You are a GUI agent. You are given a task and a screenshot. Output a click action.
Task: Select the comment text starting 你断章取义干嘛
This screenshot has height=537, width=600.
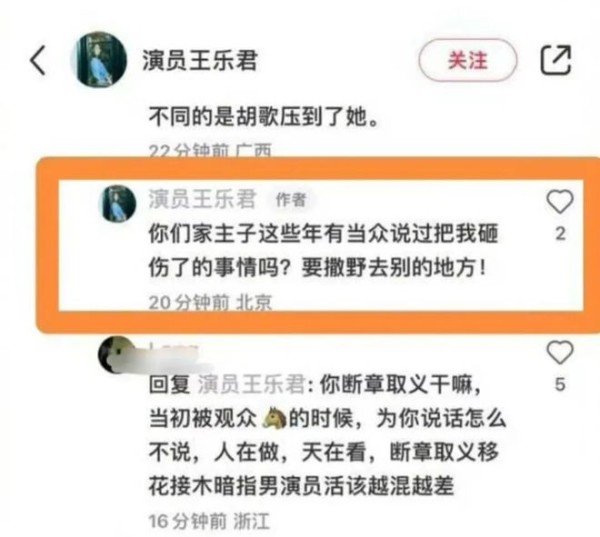coord(328,434)
